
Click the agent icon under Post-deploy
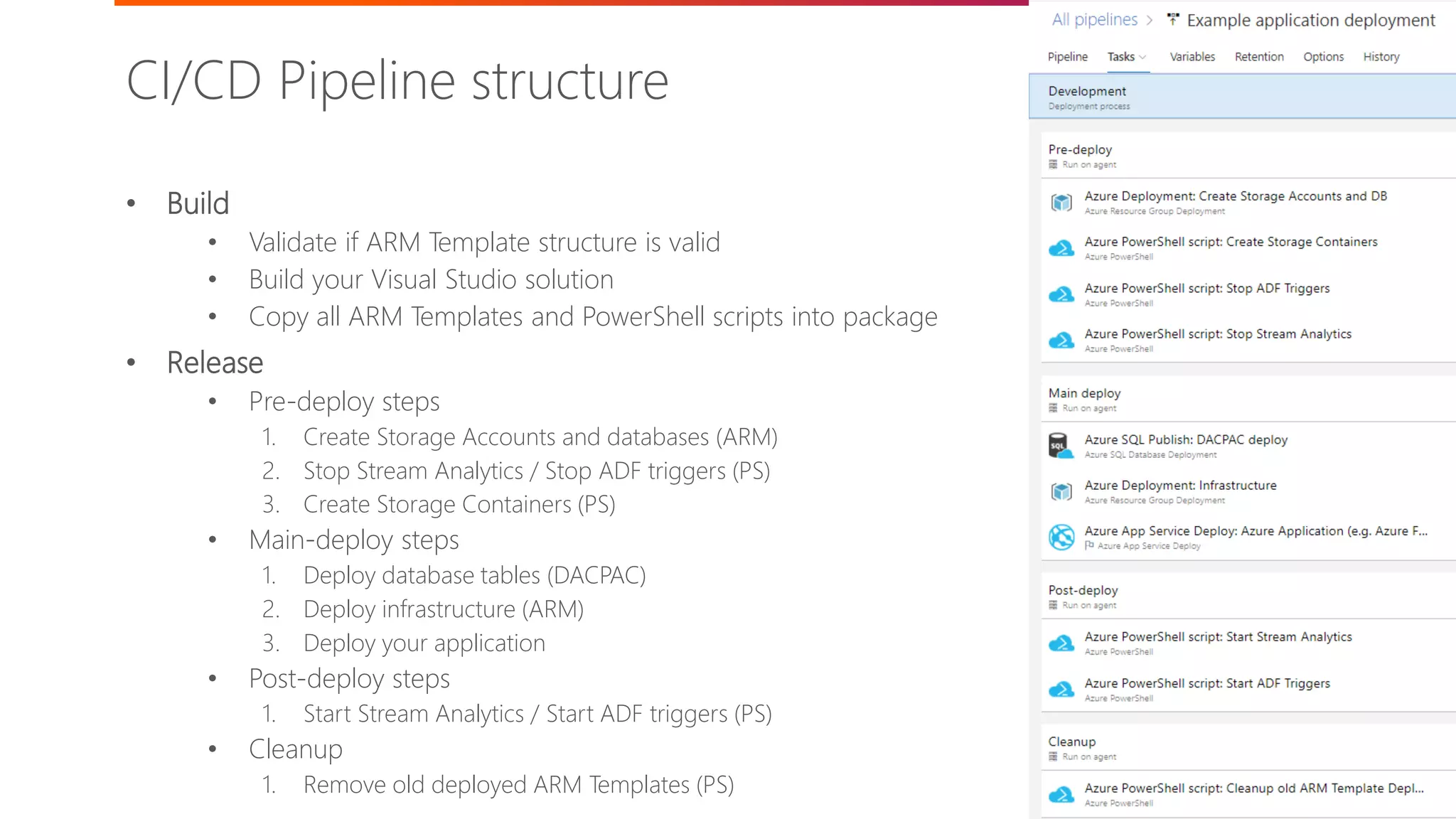[x=1053, y=605]
